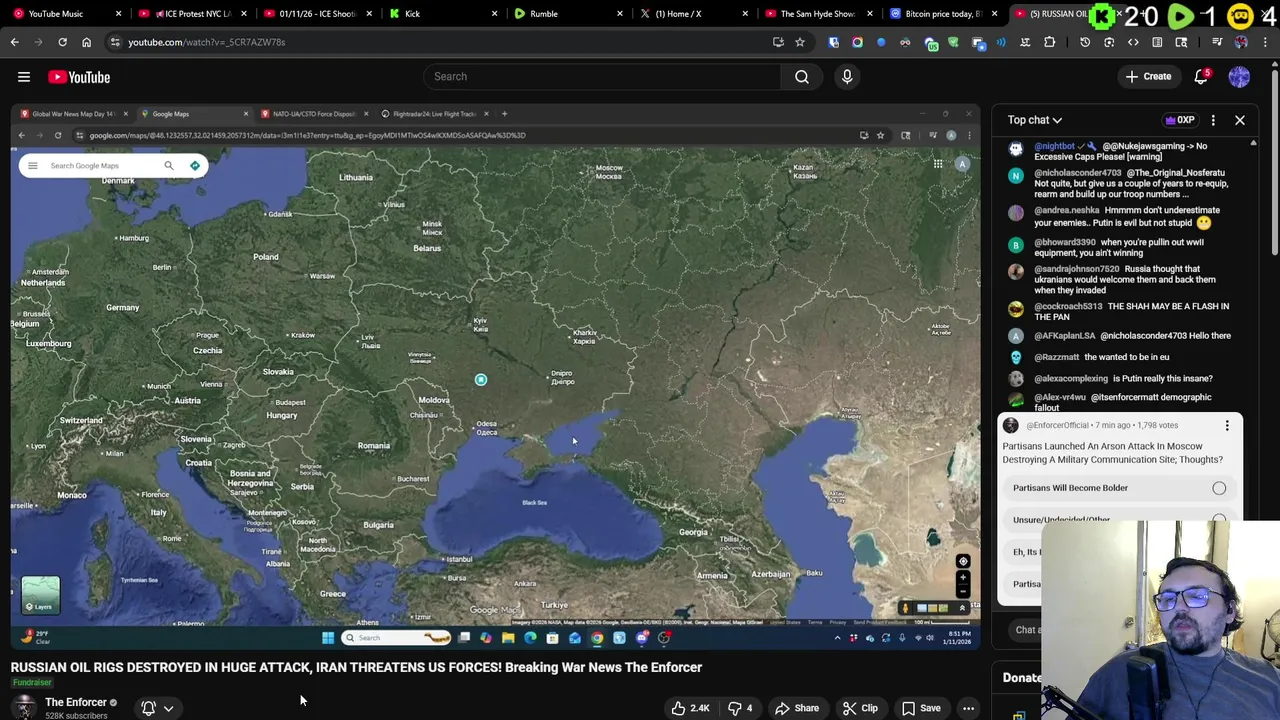Click the Google Maps directions diamond icon
The image size is (1280, 720).
195,166
